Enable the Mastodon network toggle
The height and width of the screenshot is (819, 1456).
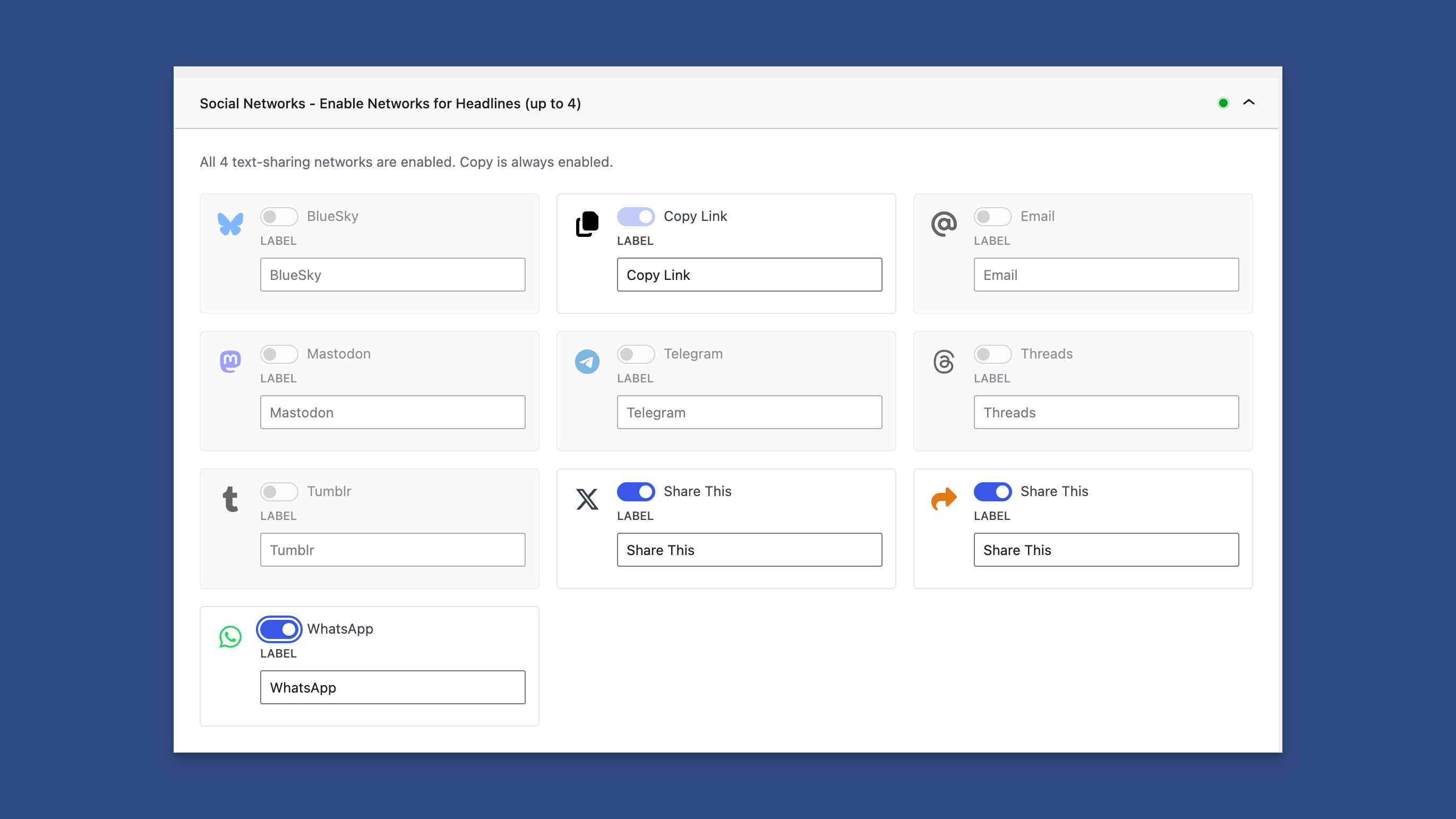[x=279, y=354]
